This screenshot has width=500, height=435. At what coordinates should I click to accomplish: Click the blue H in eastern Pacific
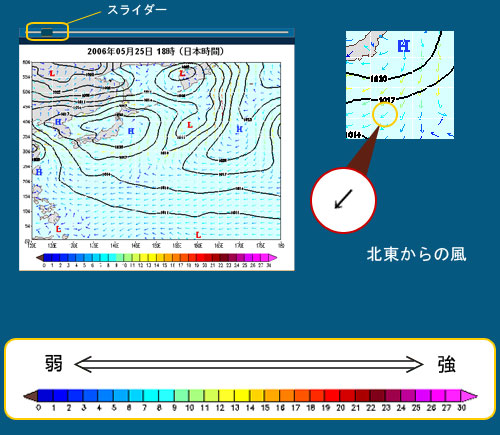point(239,129)
